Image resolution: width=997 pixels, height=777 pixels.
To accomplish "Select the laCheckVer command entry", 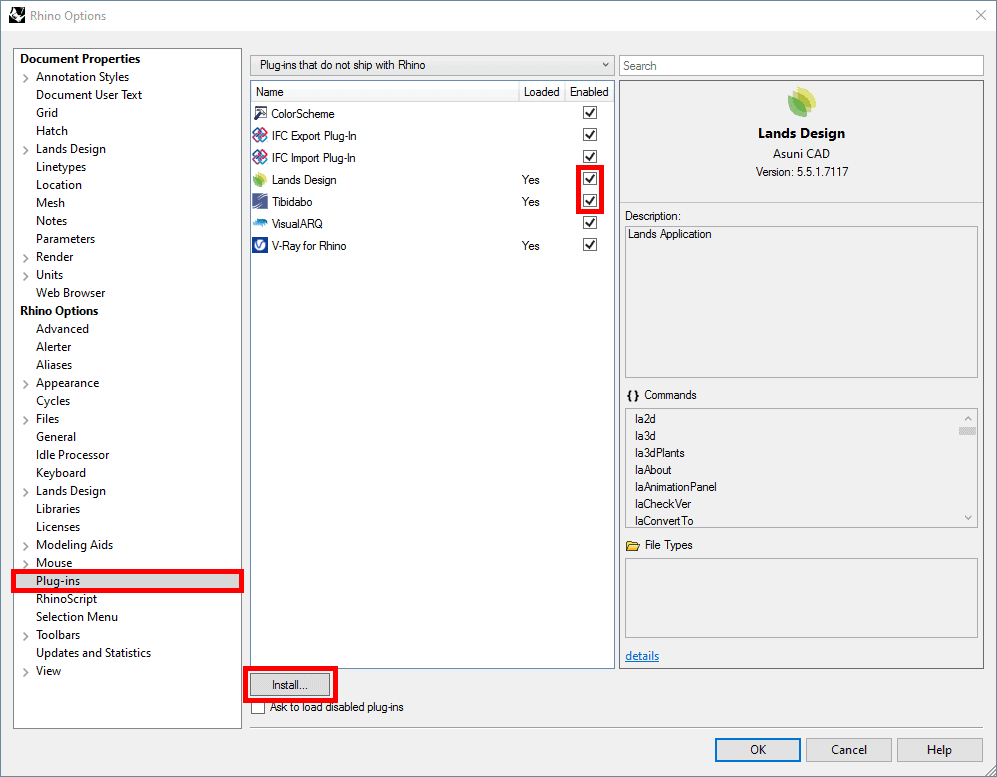I will (663, 504).
